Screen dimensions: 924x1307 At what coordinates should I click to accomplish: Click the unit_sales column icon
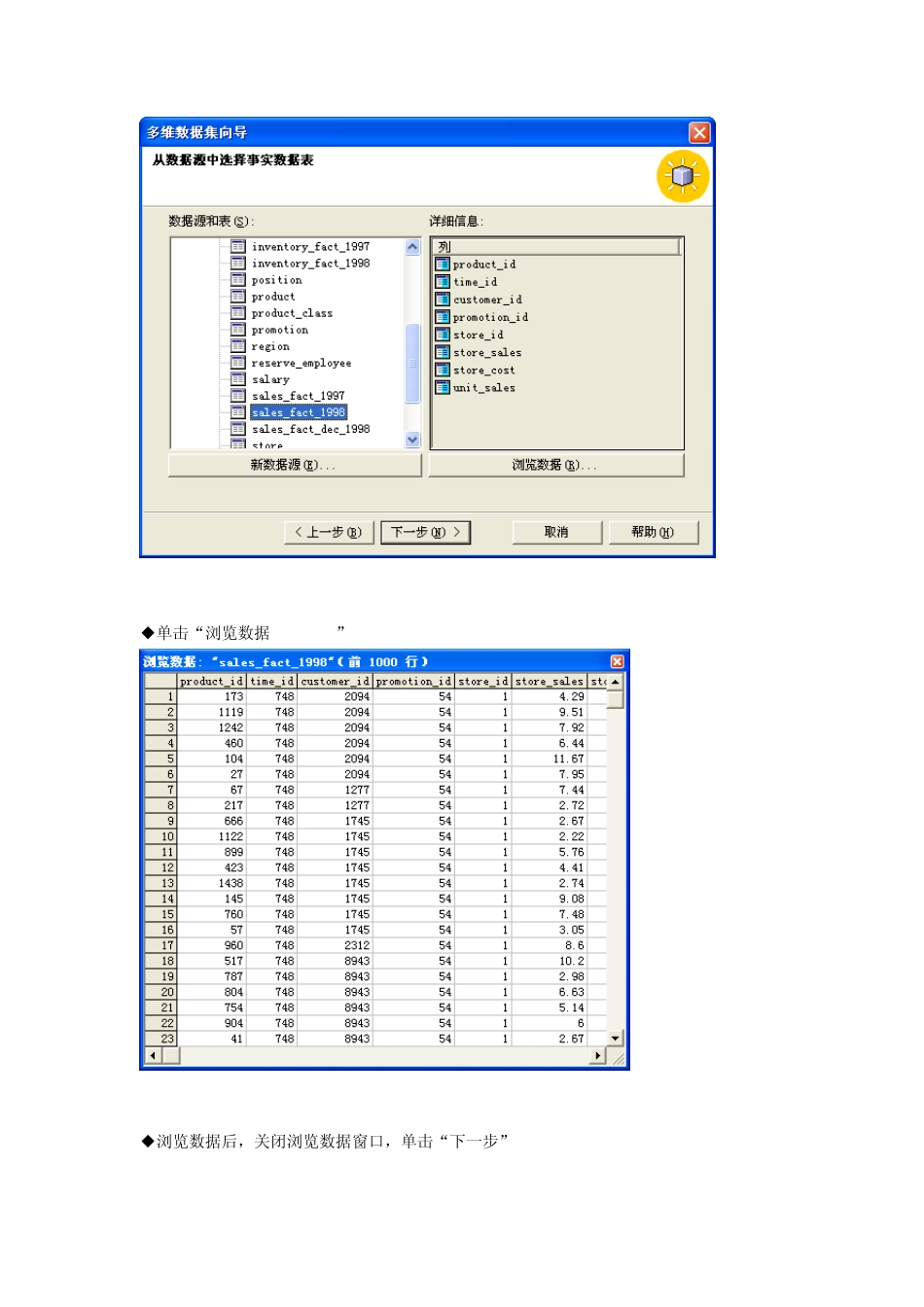click(x=443, y=387)
